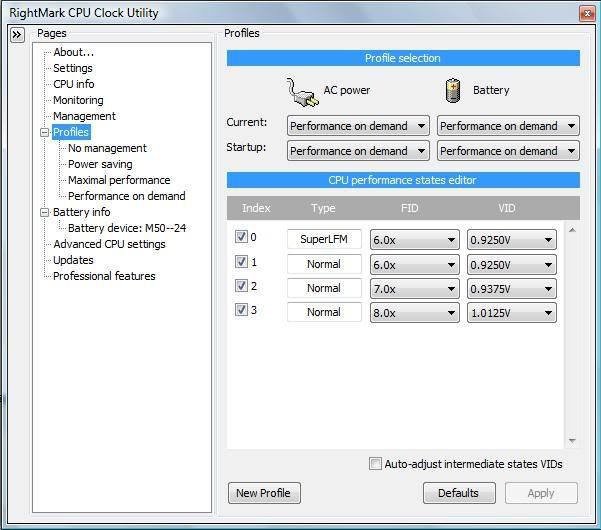Viewport: 601px width, 530px height.
Task: Open the Monitoring page
Action: [78, 100]
